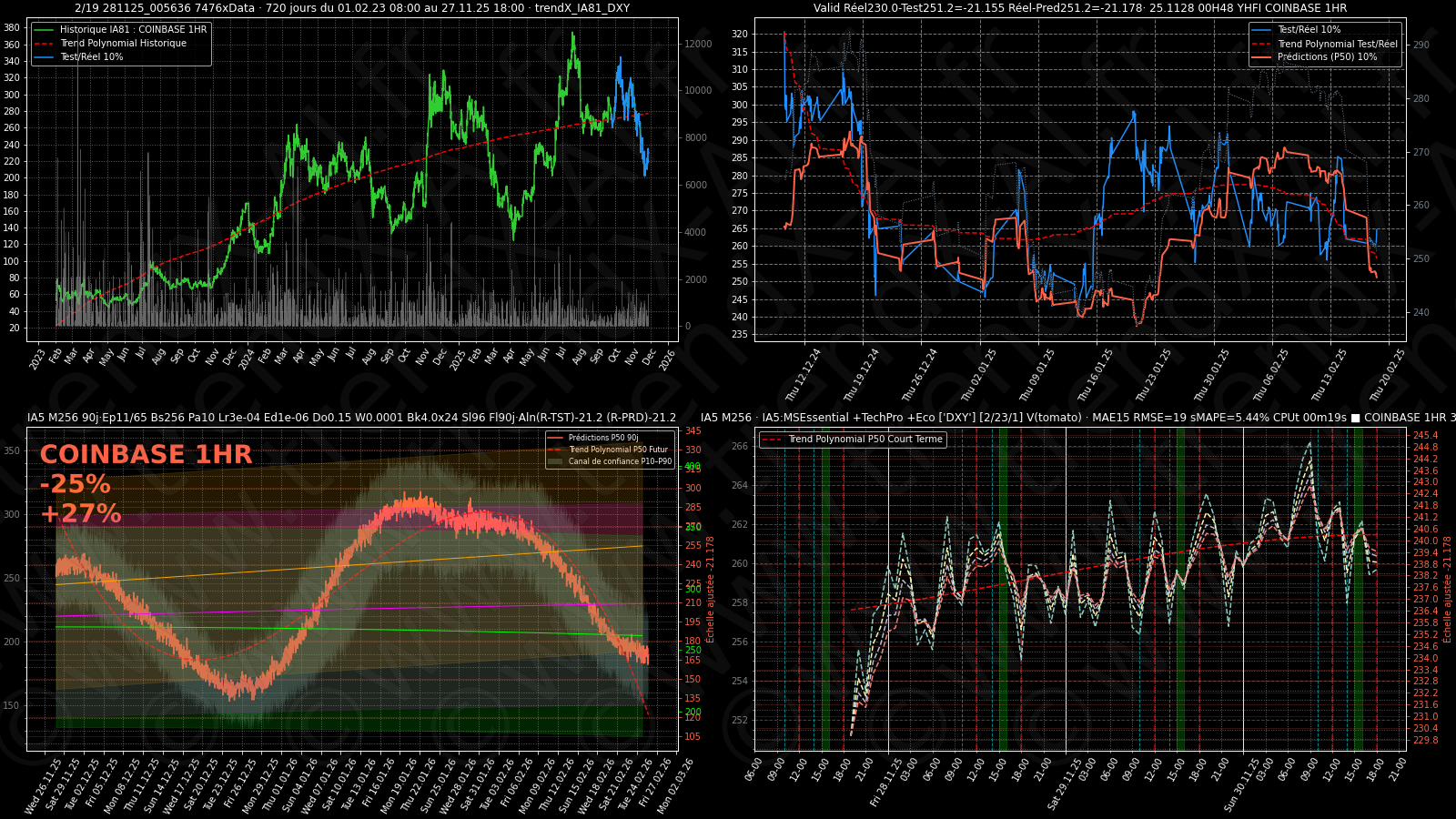Click the '-25%' orange percentage label
The image size is (1456, 819).
[75, 484]
